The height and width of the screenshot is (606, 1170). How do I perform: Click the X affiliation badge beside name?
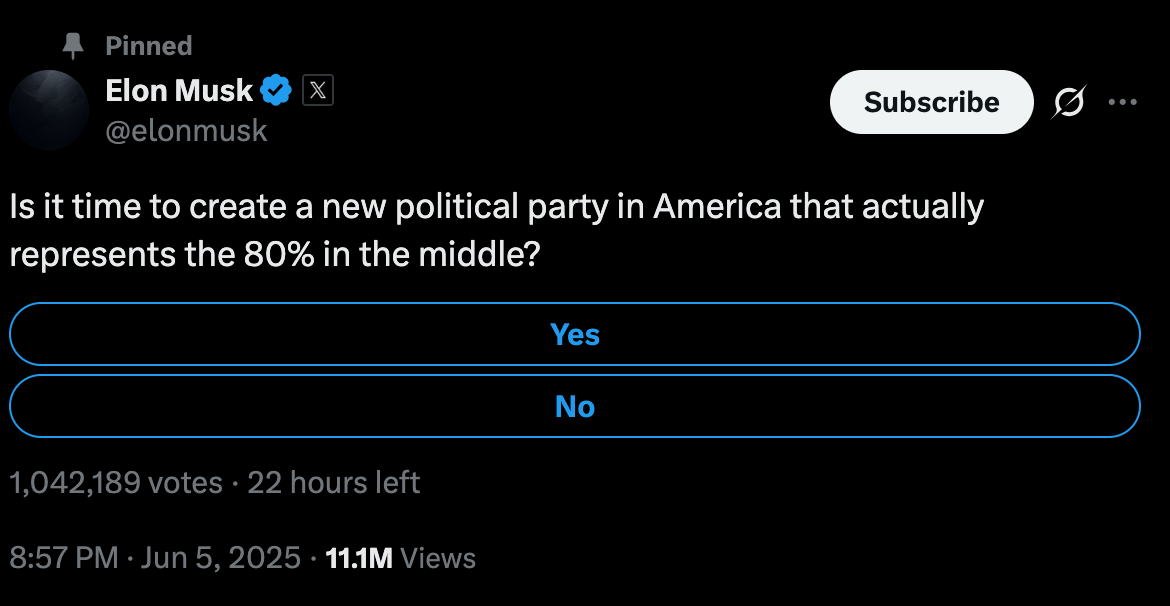pos(317,91)
